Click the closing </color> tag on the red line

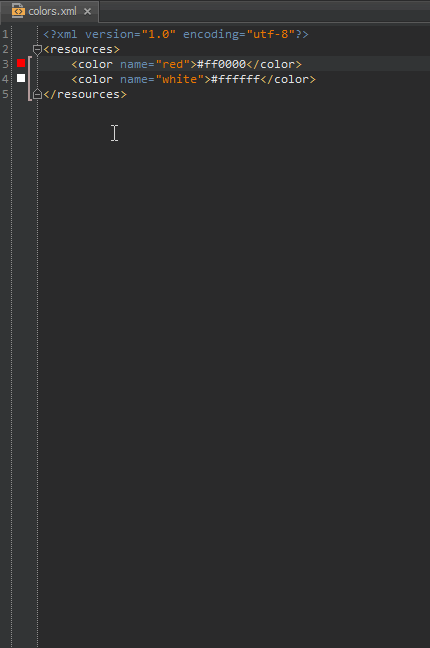click(x=274, y=64)
